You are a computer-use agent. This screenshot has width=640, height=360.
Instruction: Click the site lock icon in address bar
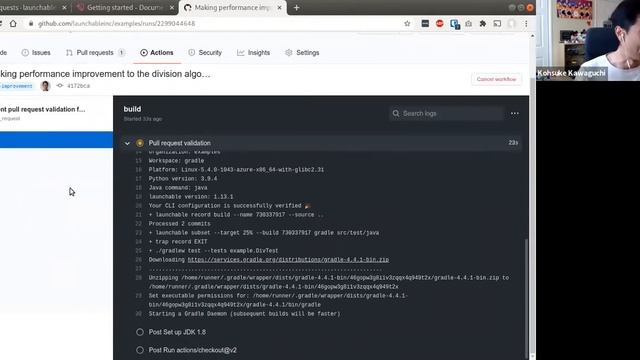click(31, 24)
